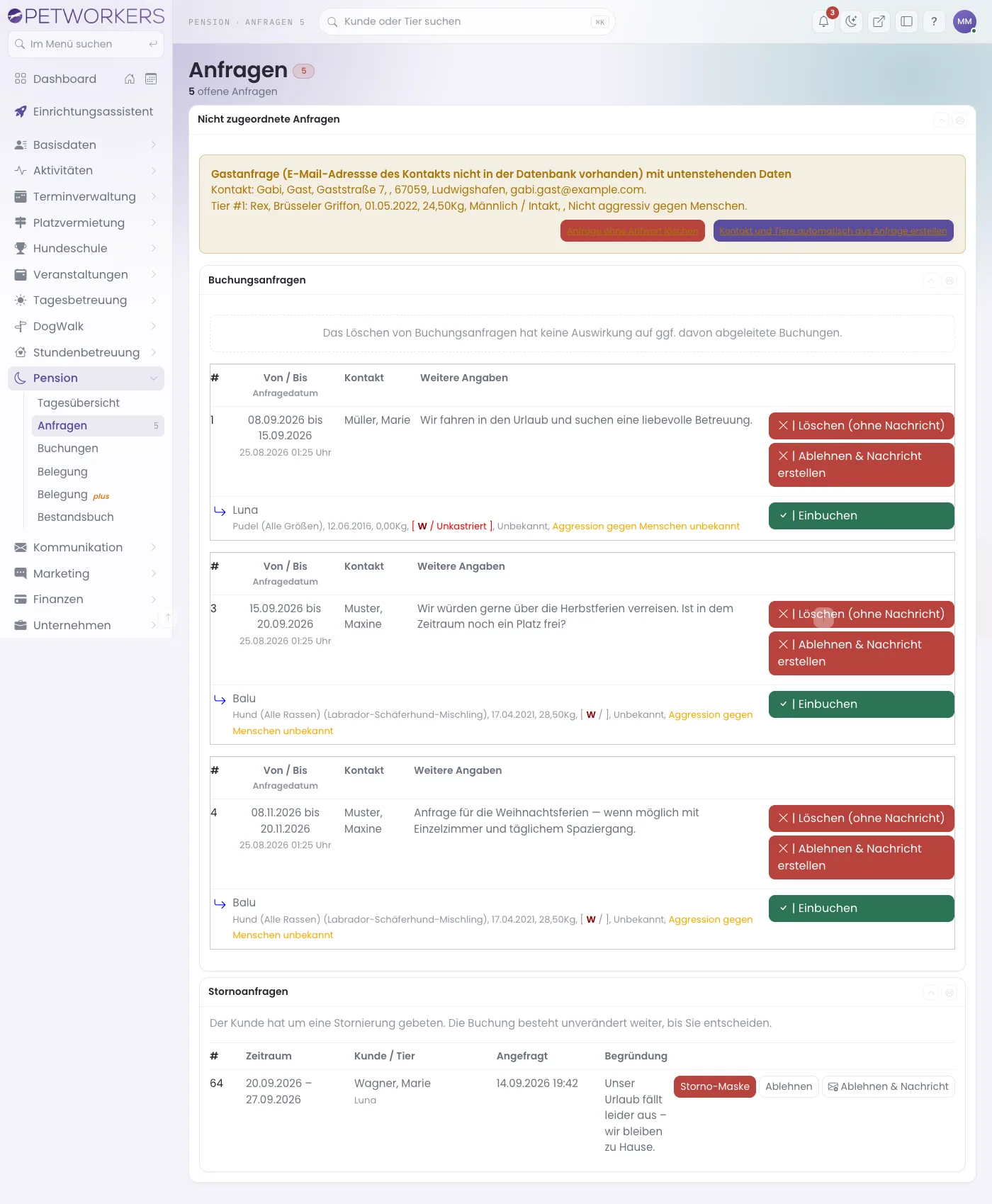Collapse the Buchungsanfragen panel
The height and width of the screenshot is (1204, 992).
(930, 281)
